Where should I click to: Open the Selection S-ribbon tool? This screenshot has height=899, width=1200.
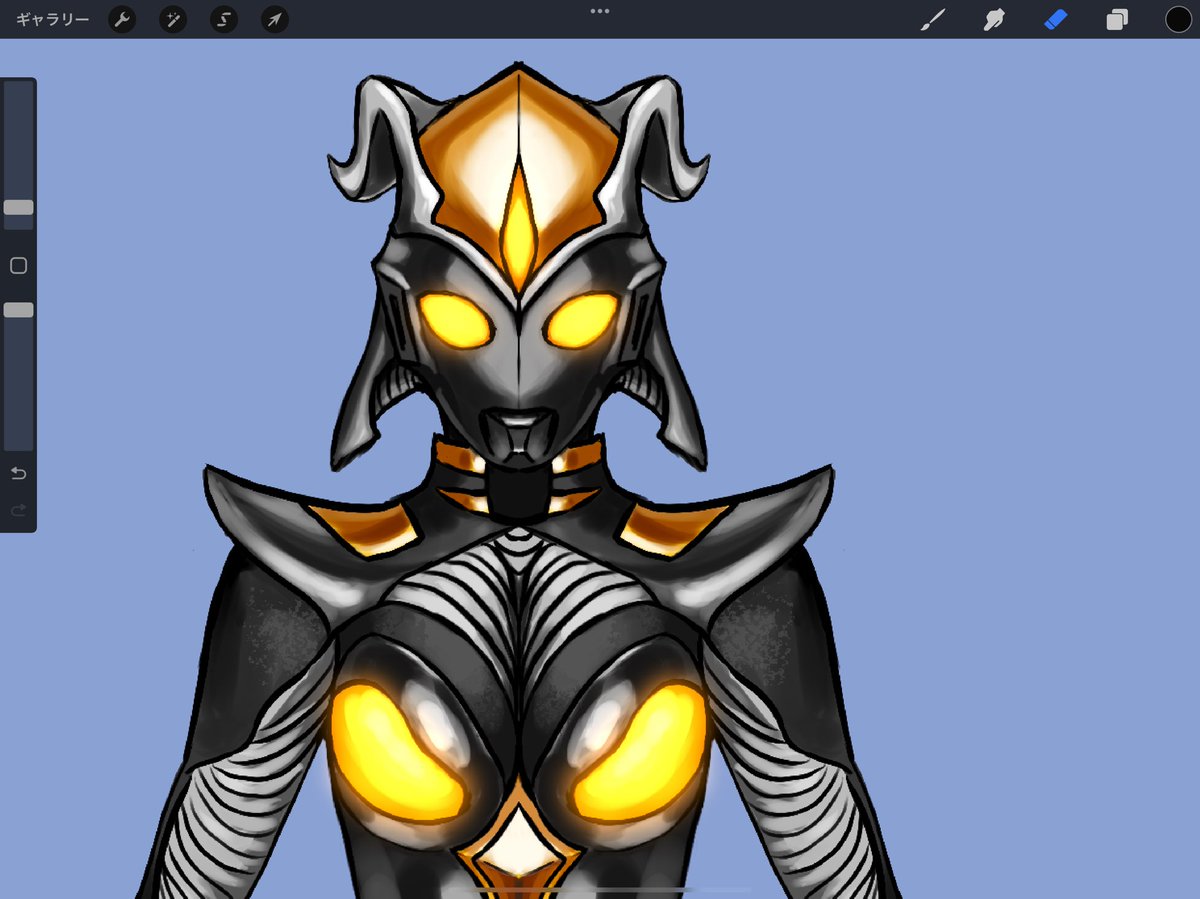224,19
